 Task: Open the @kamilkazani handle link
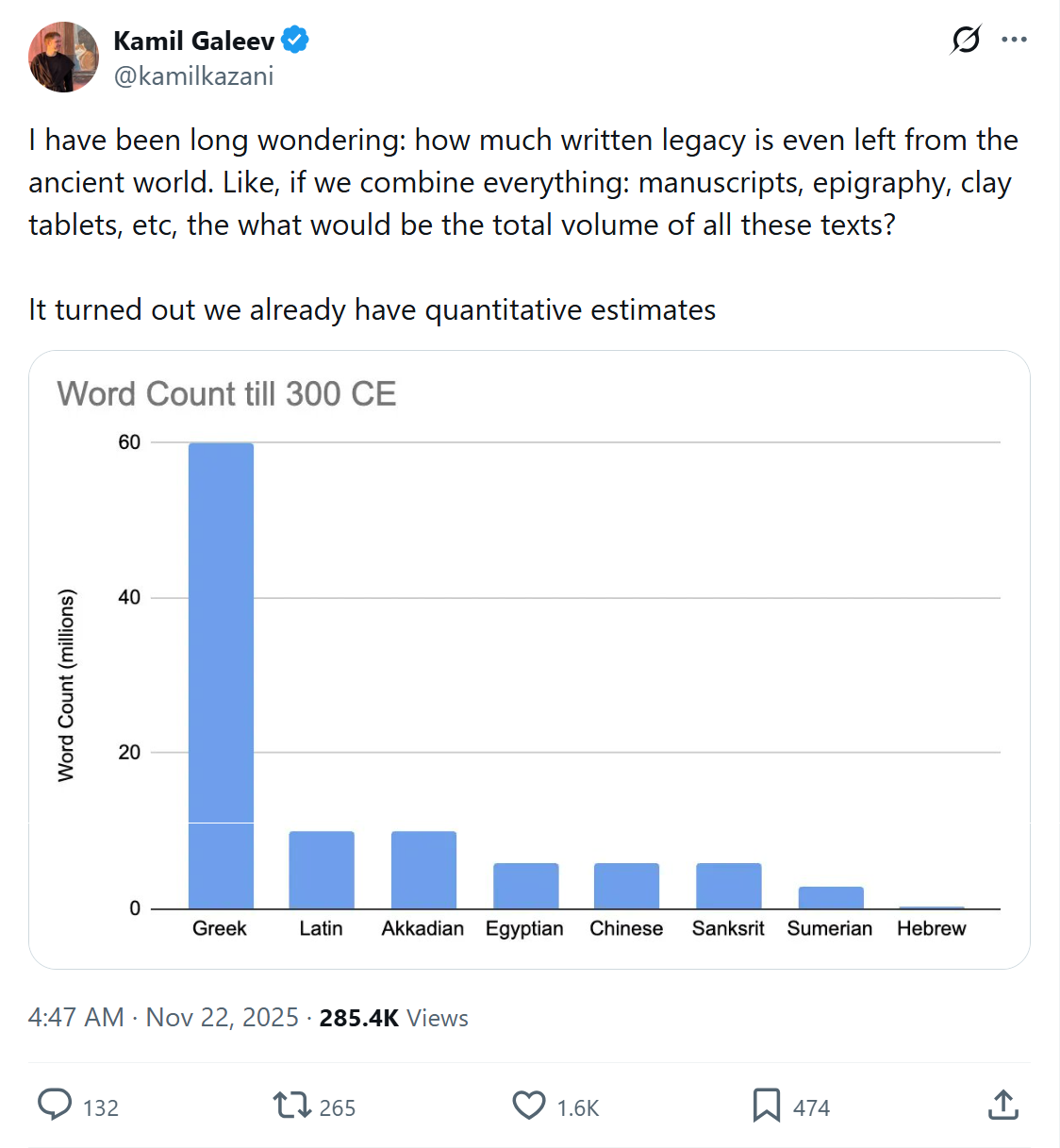(193, 75)
